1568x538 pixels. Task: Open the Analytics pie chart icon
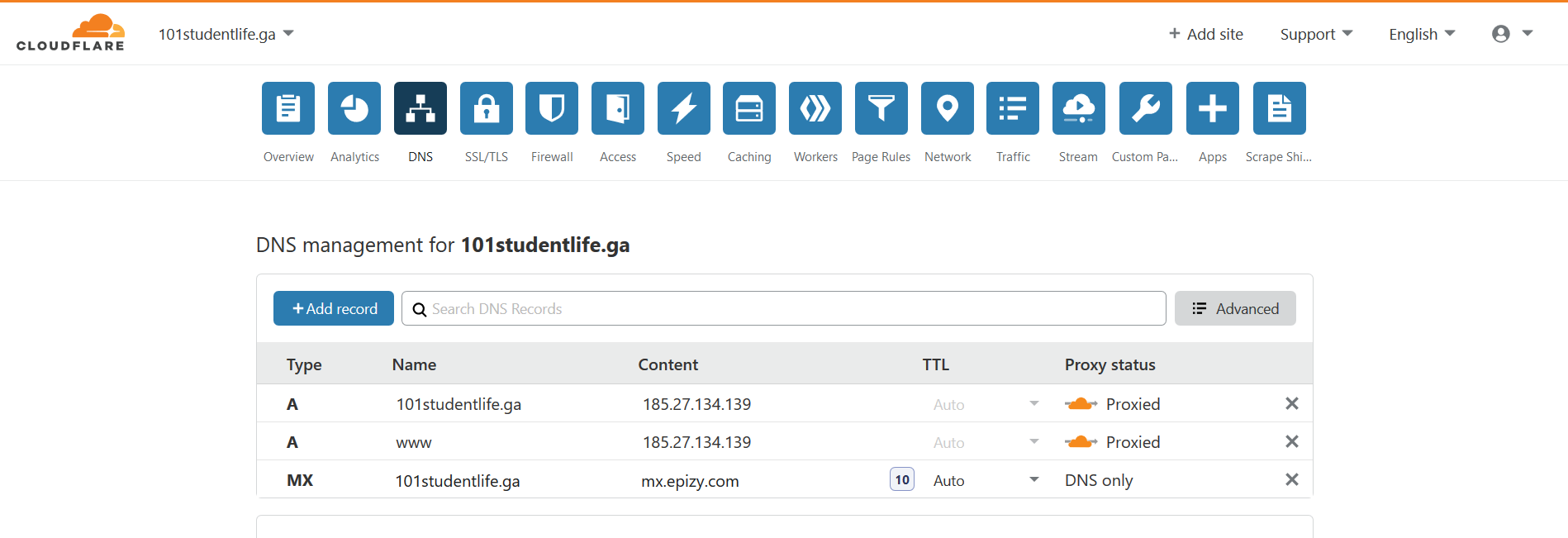354,108
